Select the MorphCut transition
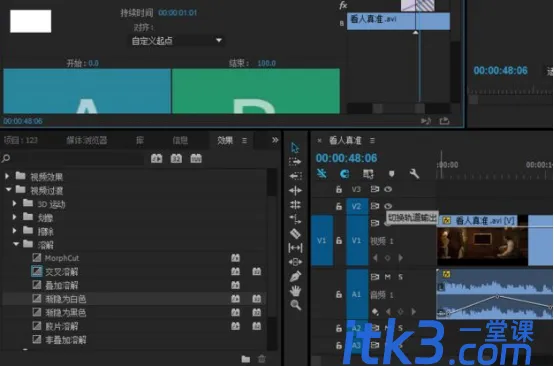Screen dimensions: 554x366 pyautogui.click(x=61, y=258)
